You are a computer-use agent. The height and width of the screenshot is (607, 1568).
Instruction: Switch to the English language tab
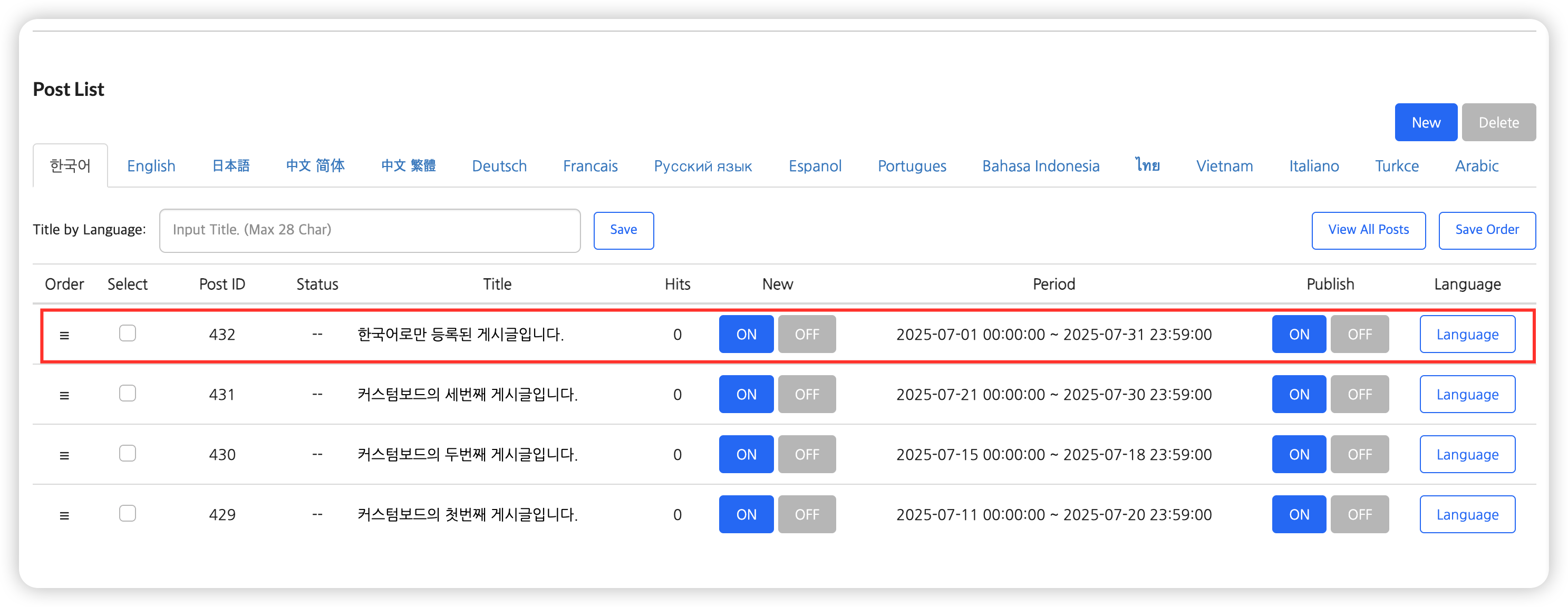point(151,166)
